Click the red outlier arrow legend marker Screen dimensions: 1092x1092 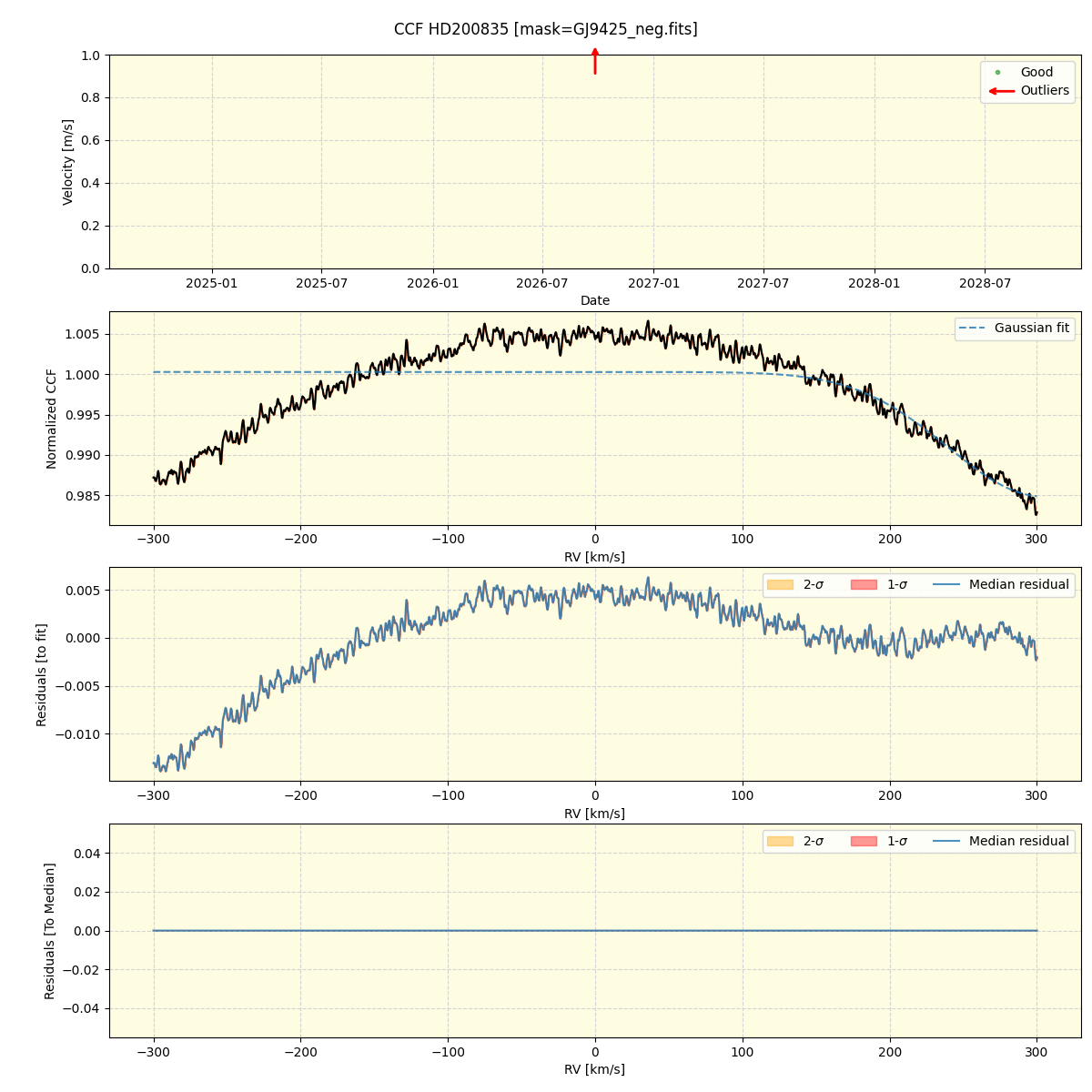pyautogui.click(x=1002, y=91)
